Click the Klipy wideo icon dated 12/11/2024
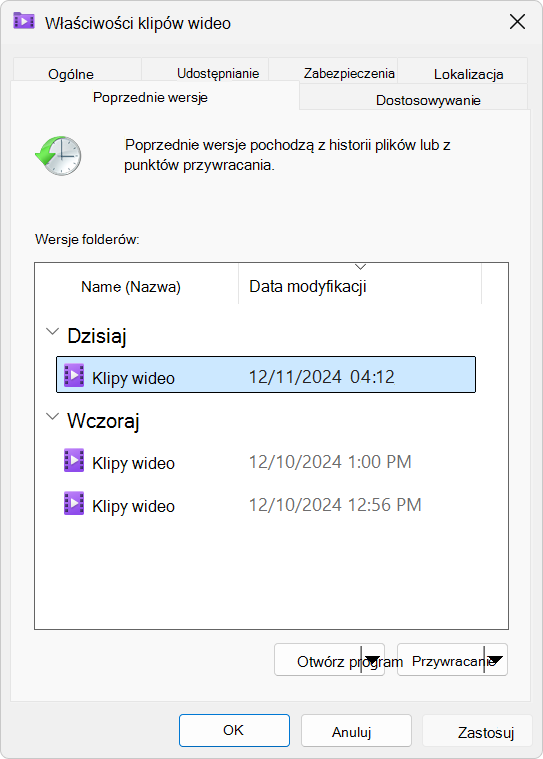This screenshot has width=543, height=759. 74,375
